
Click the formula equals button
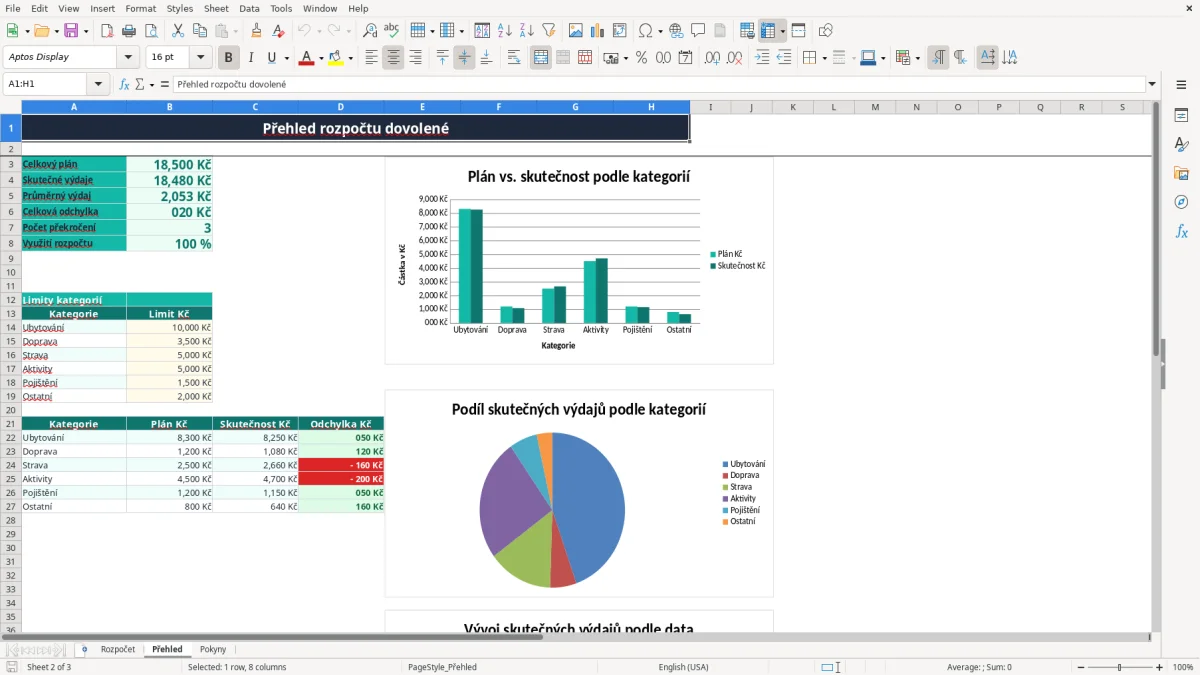click(x=165, y=84)
